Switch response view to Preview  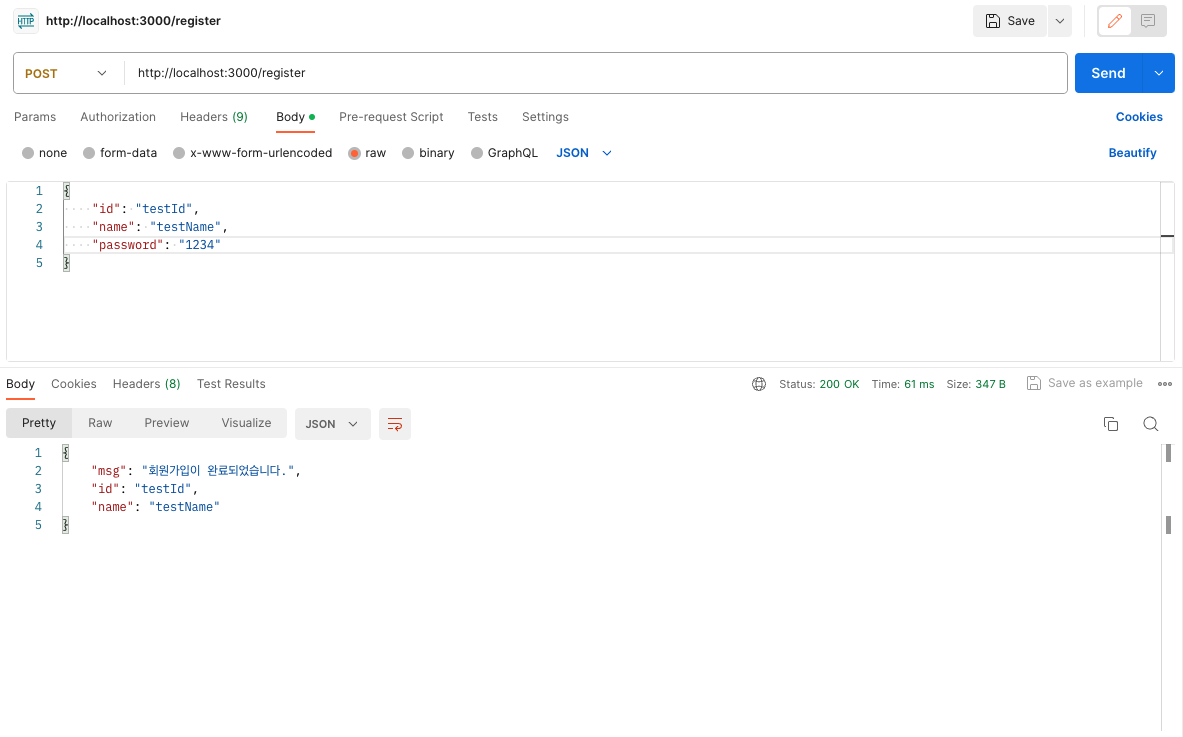[x=167, y=423]
